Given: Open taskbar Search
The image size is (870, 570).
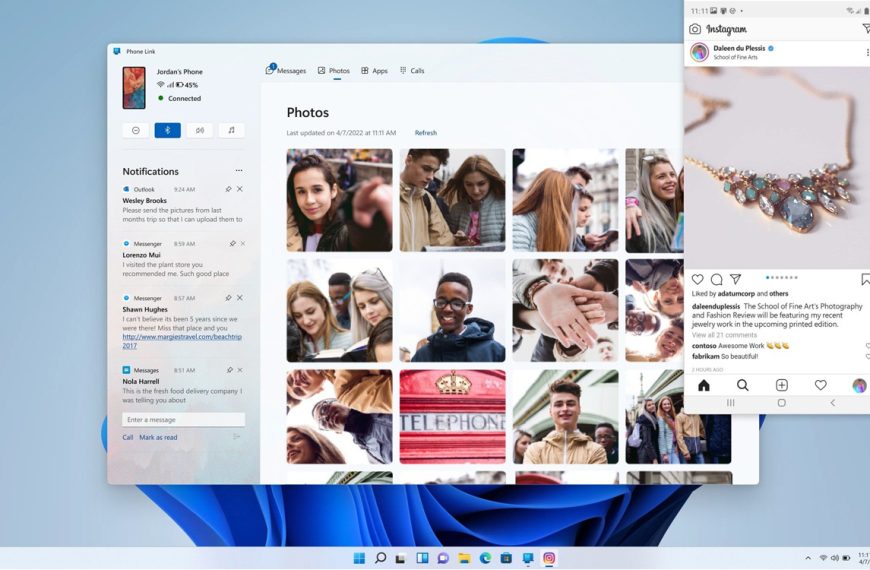Looking at the screenshot, I should click(x=380, y=558).
